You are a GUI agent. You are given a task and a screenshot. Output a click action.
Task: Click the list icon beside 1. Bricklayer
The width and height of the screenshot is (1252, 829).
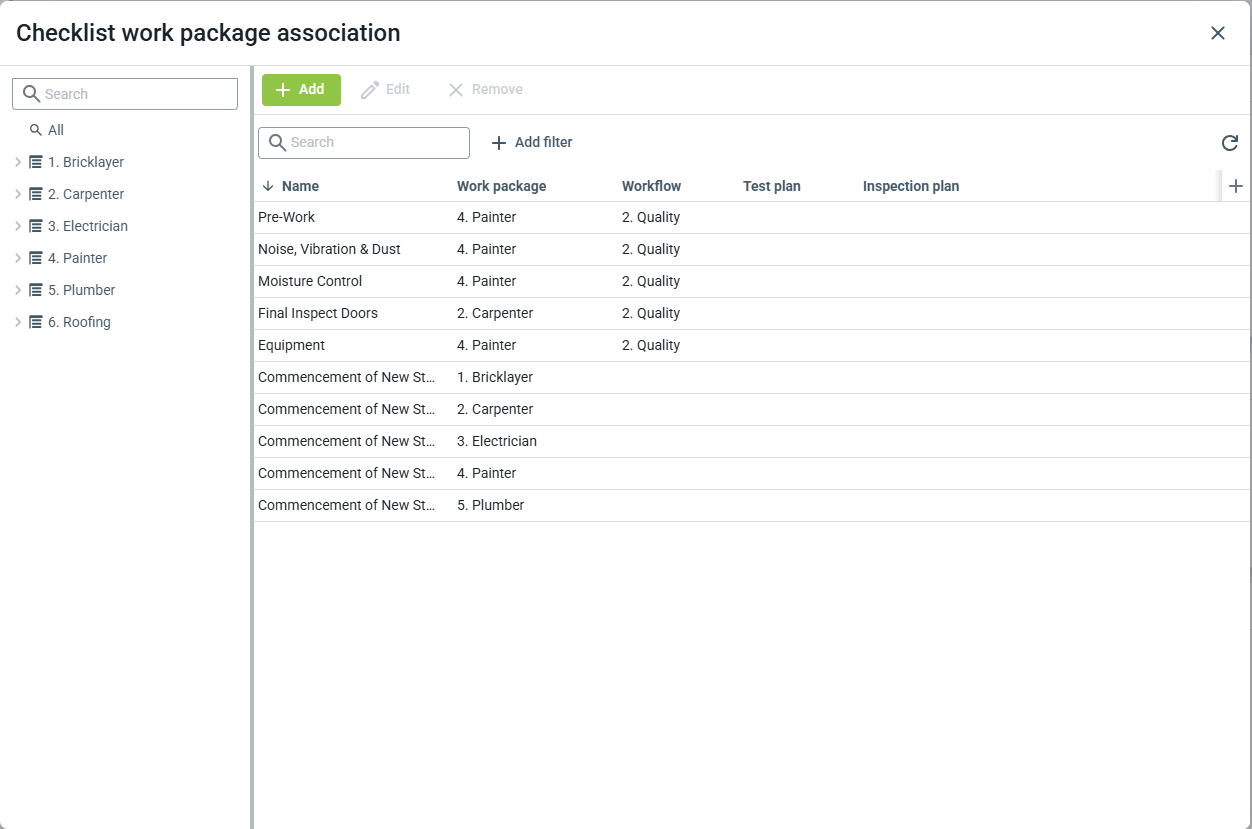tap(36, 162)
